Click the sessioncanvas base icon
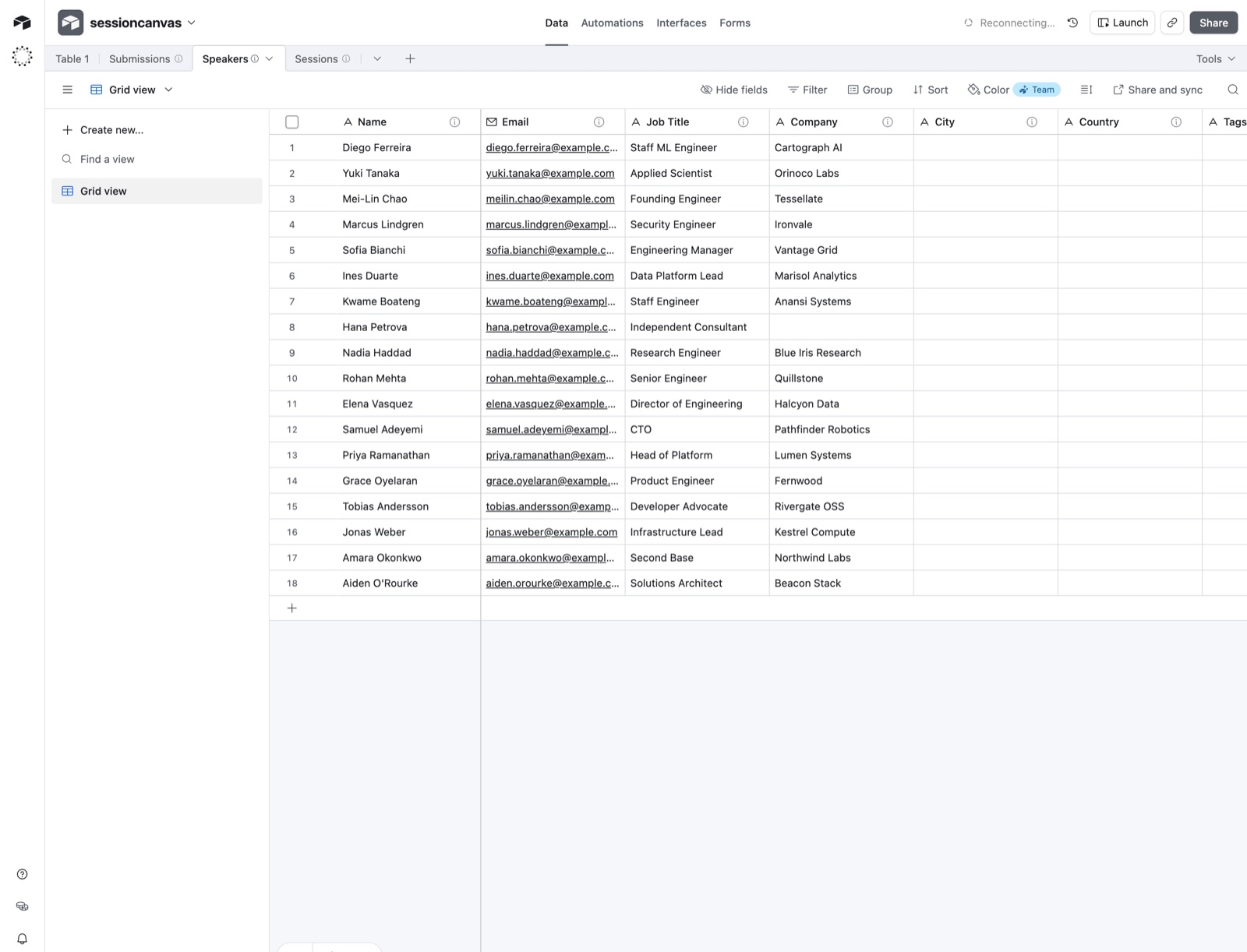1247x952 pixels. 70,23
